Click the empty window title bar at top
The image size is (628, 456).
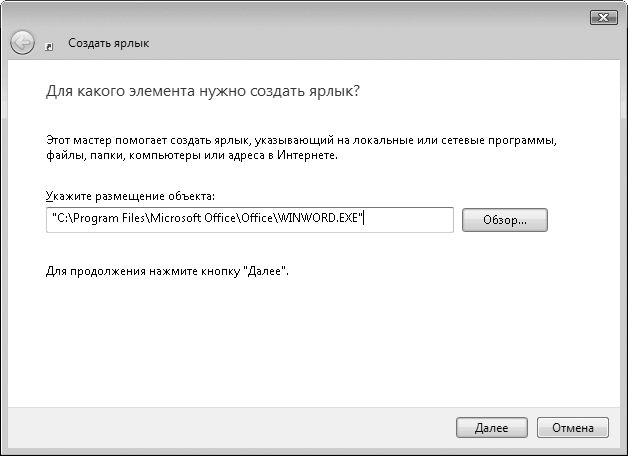tap(300, 16)
